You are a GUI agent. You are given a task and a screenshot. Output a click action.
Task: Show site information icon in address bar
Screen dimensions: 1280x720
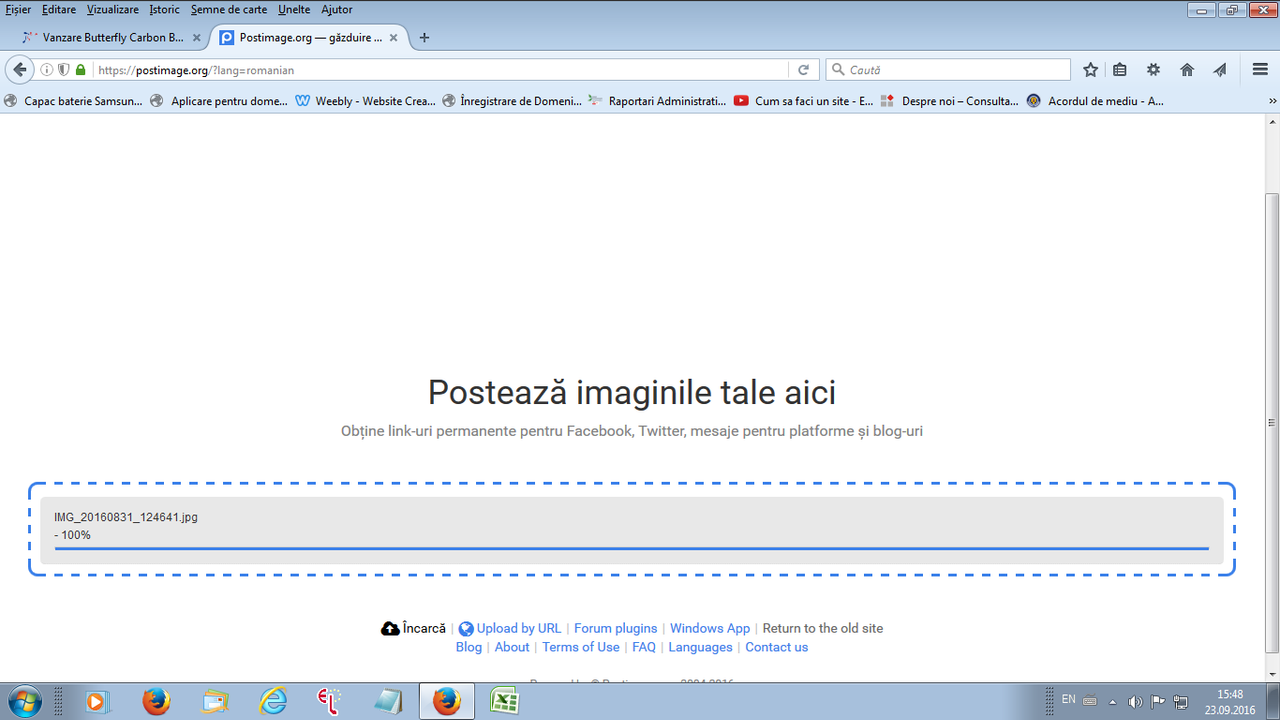tap(47, 70)
